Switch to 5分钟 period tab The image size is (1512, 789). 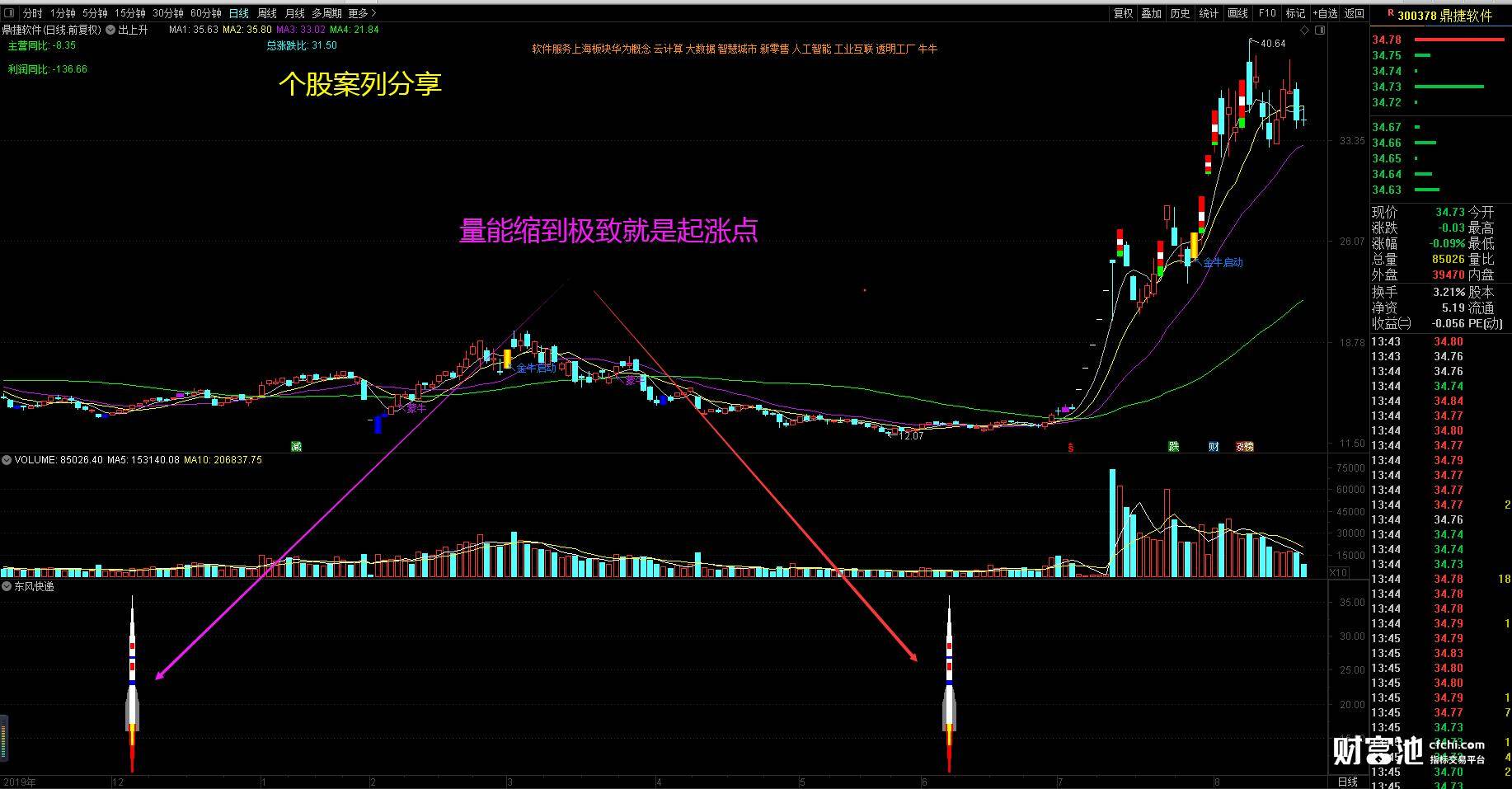pos(95,13)
